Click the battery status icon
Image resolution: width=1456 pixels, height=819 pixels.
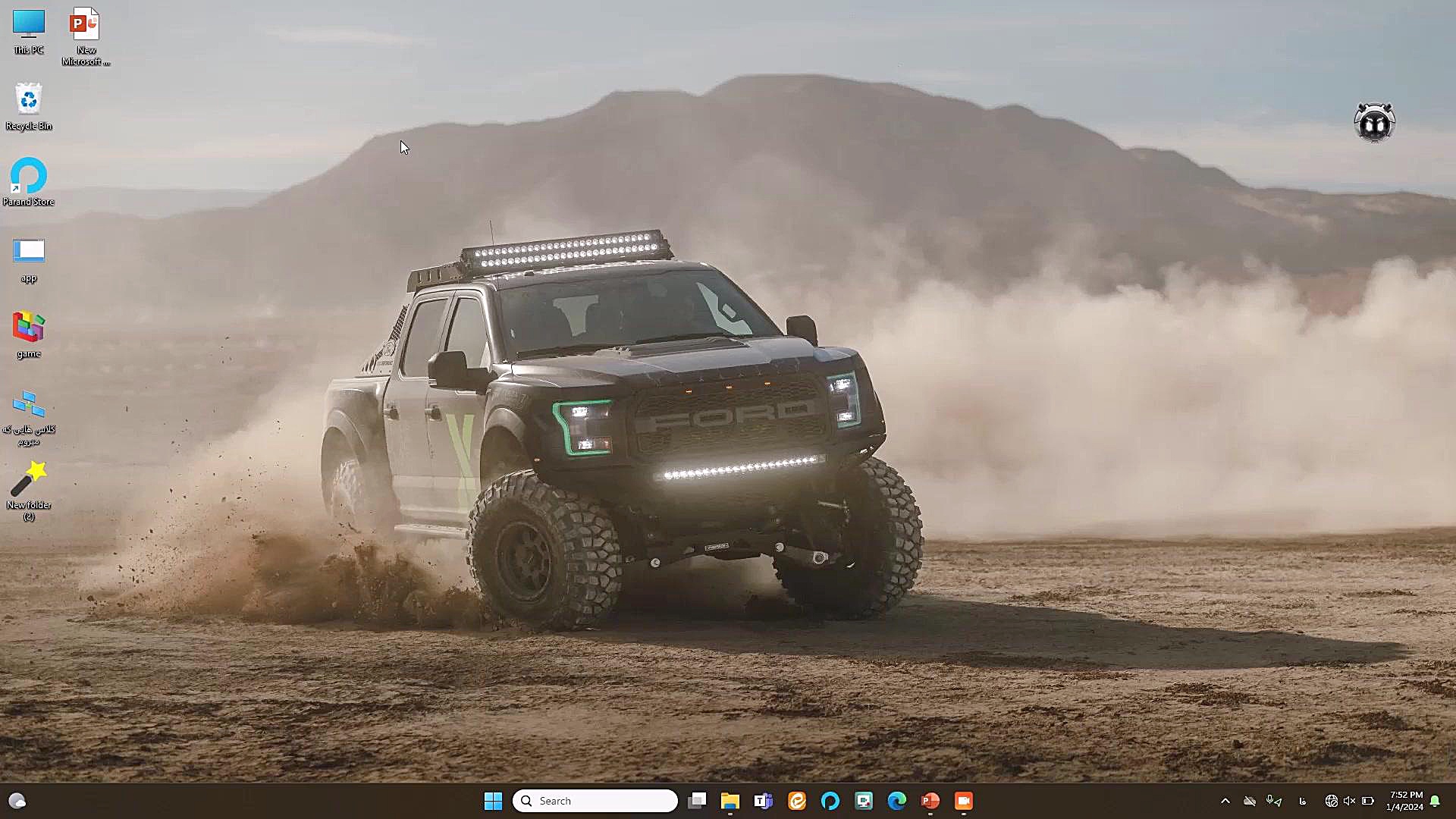1368,801
